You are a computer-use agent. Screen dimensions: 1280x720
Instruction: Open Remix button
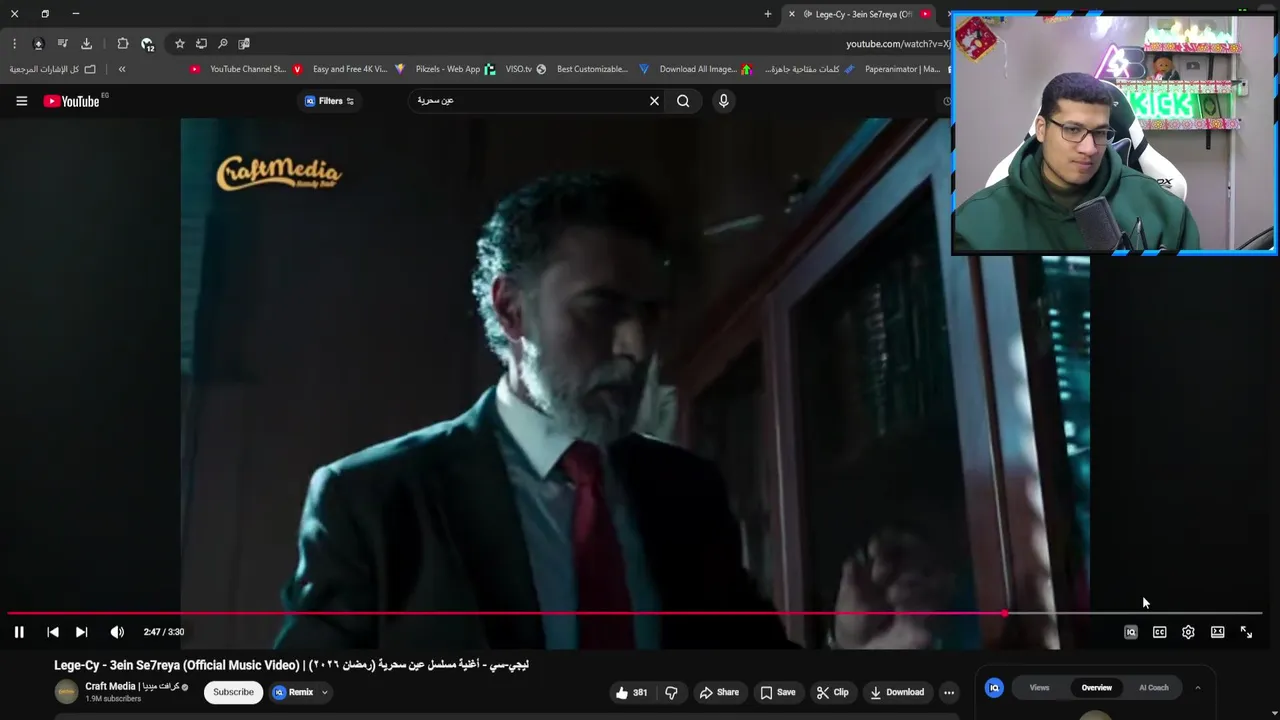[x=294, y=692]
